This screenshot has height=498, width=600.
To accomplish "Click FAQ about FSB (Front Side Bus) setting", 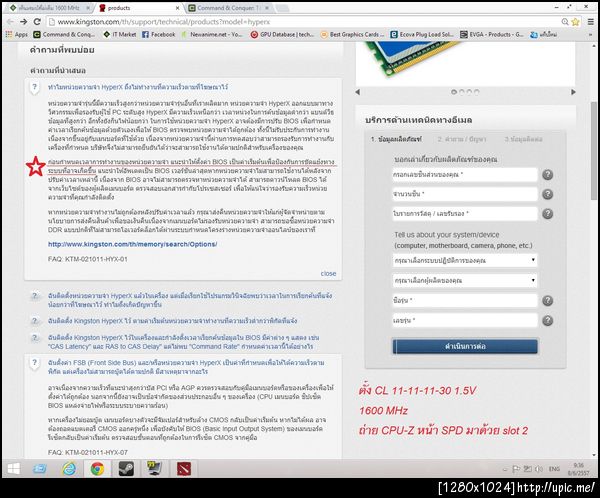I will point(186,367).
